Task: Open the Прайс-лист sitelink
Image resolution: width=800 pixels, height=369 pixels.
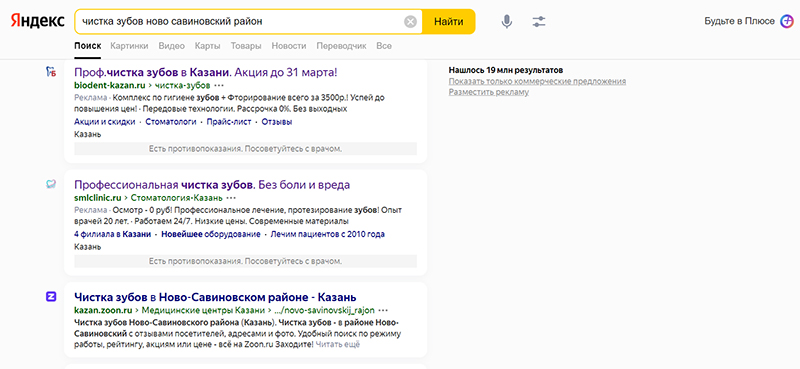Action: pyautogui.click(x=229, y=122)
